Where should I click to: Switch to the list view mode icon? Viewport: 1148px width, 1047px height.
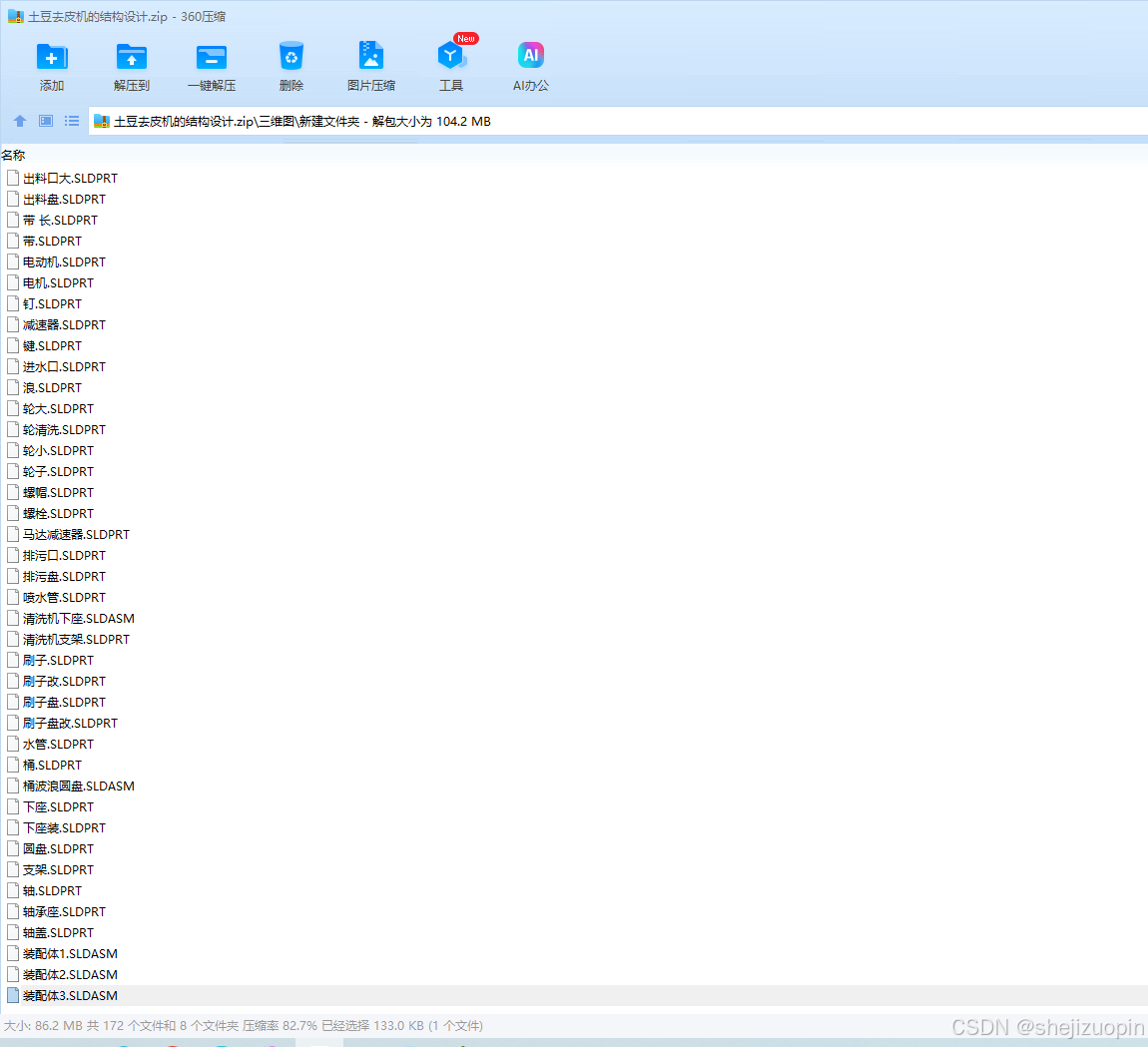point(72,121)
